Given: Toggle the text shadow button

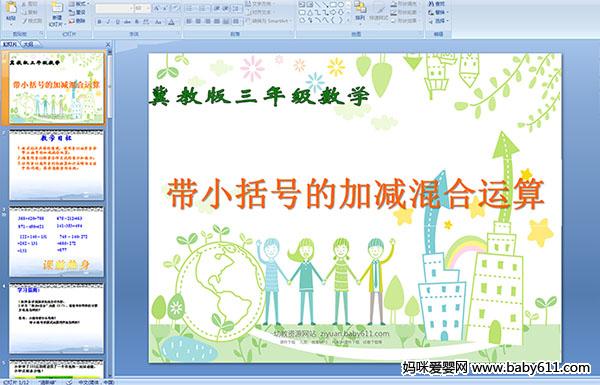Looking at the screenshot, I should 137,22.
